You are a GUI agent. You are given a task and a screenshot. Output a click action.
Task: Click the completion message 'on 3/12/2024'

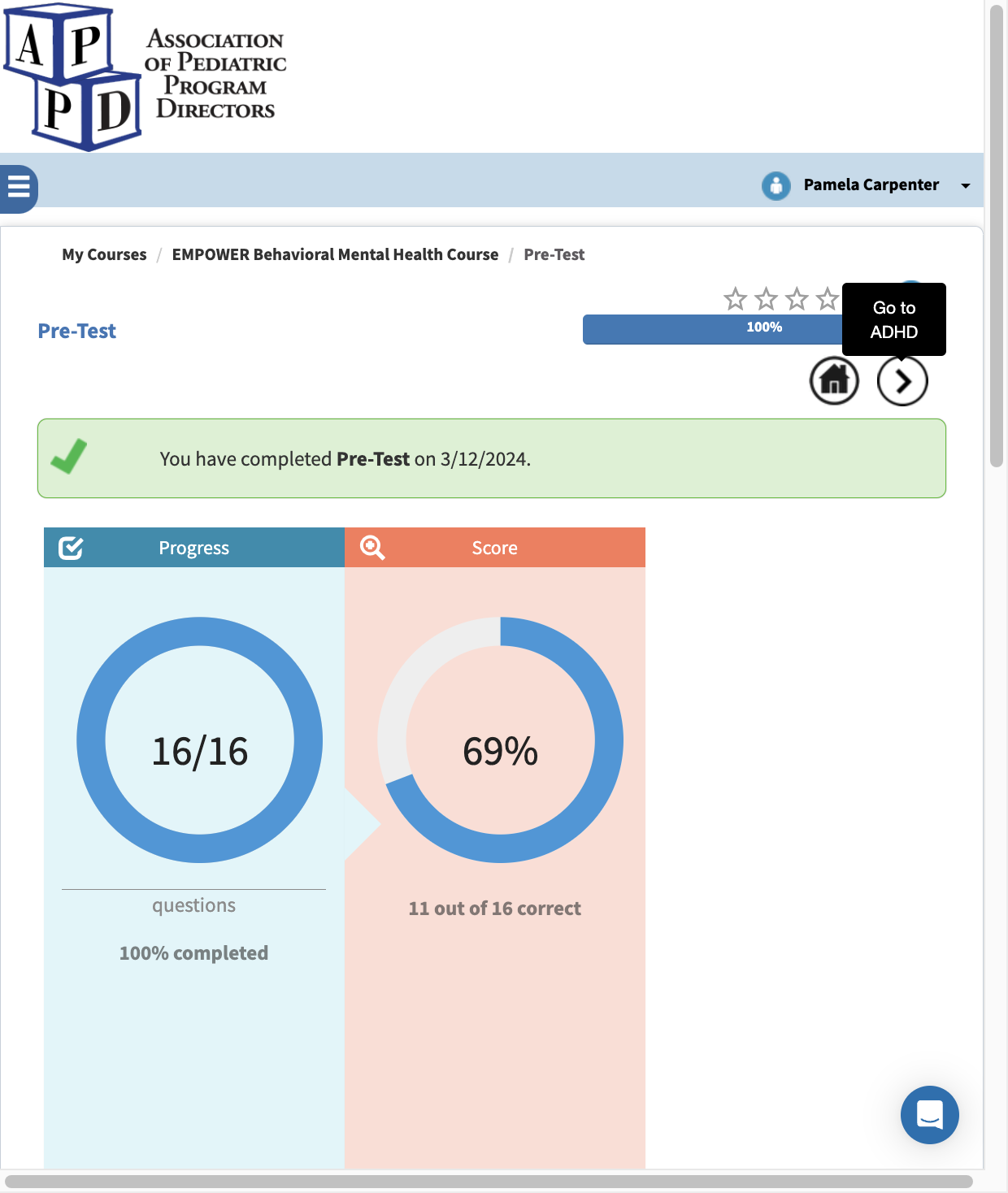click(x=472, y=459)
